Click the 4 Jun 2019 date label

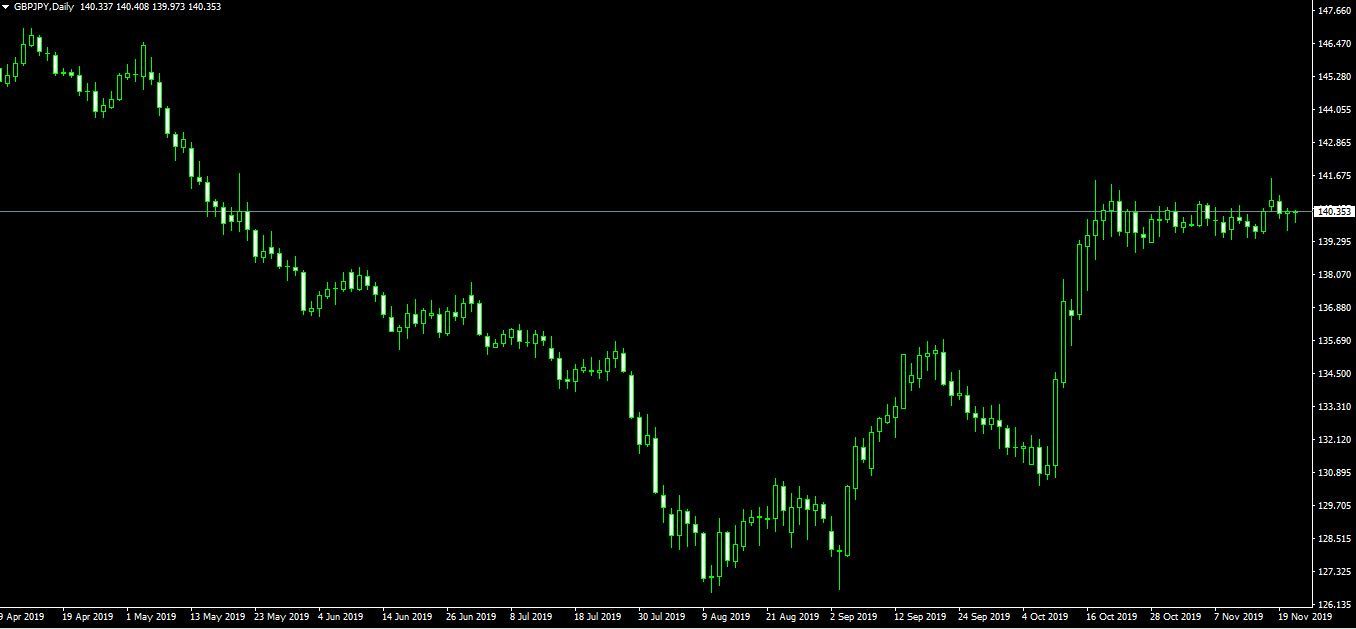coord(343,617)
